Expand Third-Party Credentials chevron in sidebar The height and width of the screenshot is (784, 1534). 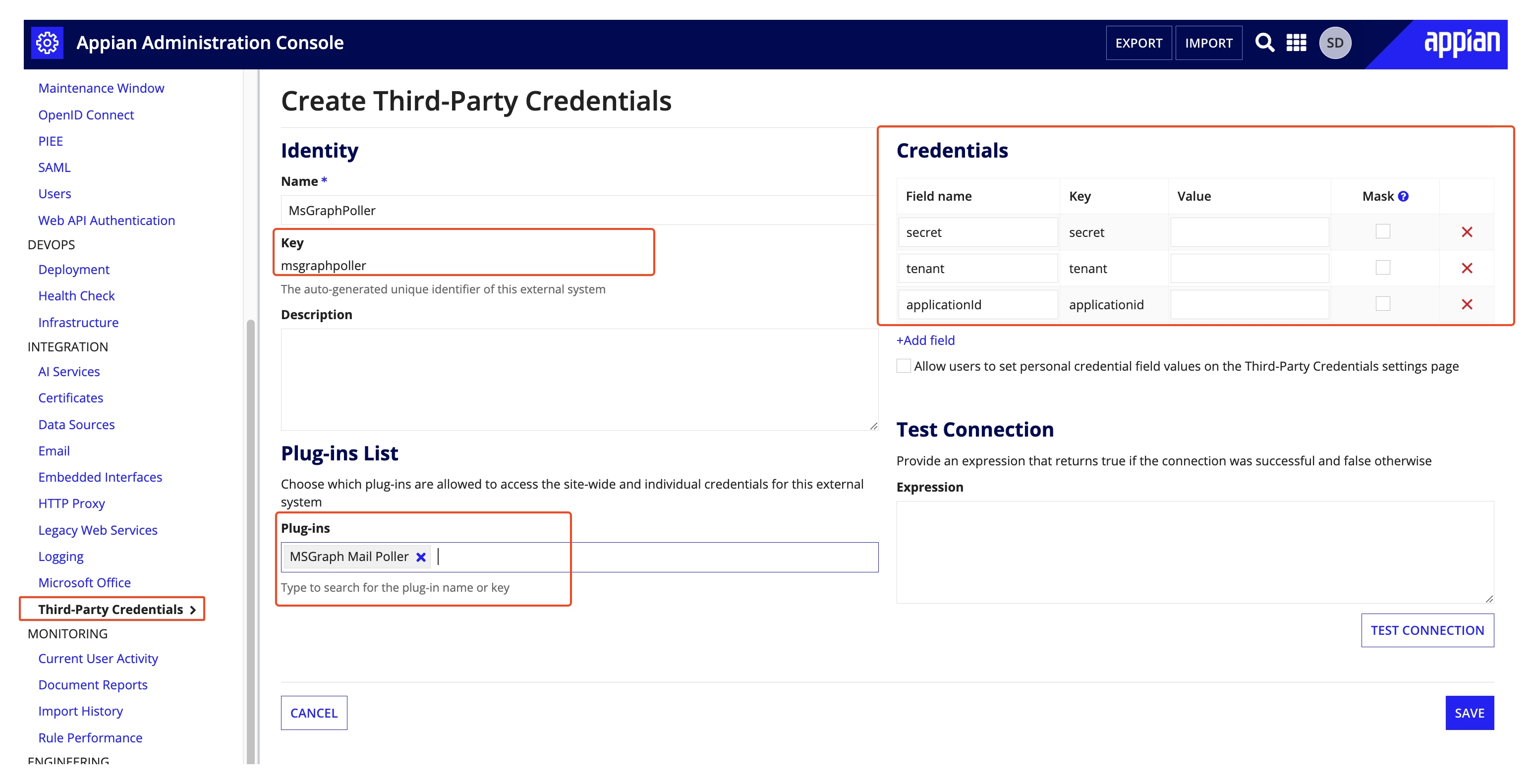(192, 610)
